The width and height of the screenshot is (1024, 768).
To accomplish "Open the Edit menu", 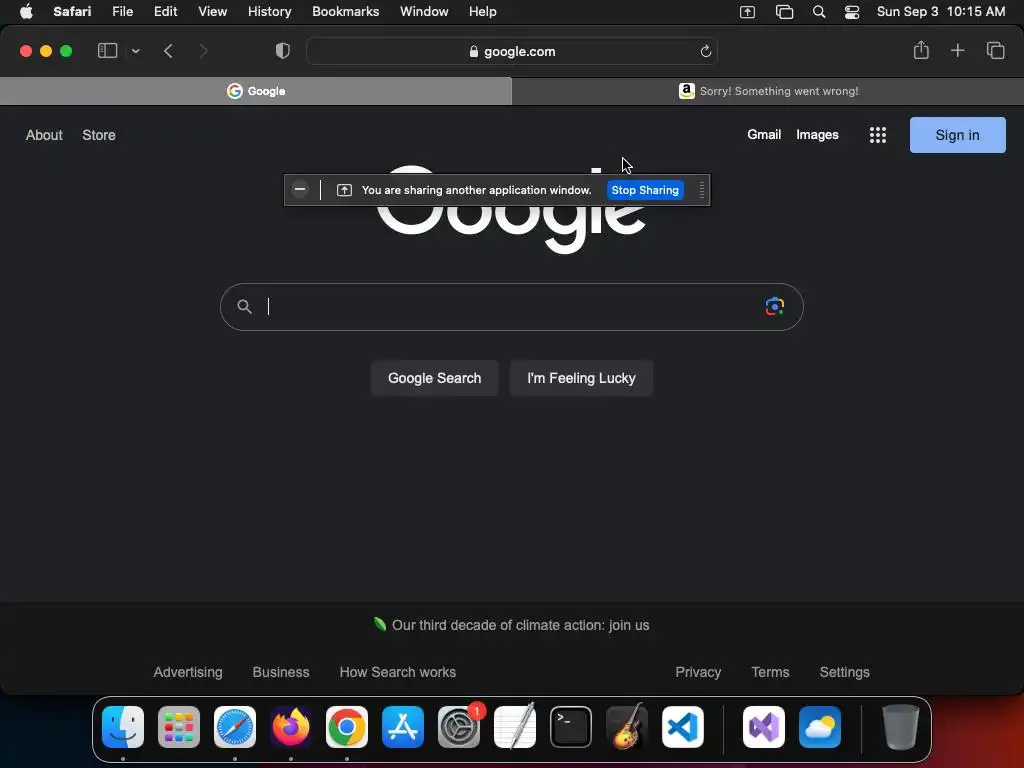I will [x=165, y=12].
